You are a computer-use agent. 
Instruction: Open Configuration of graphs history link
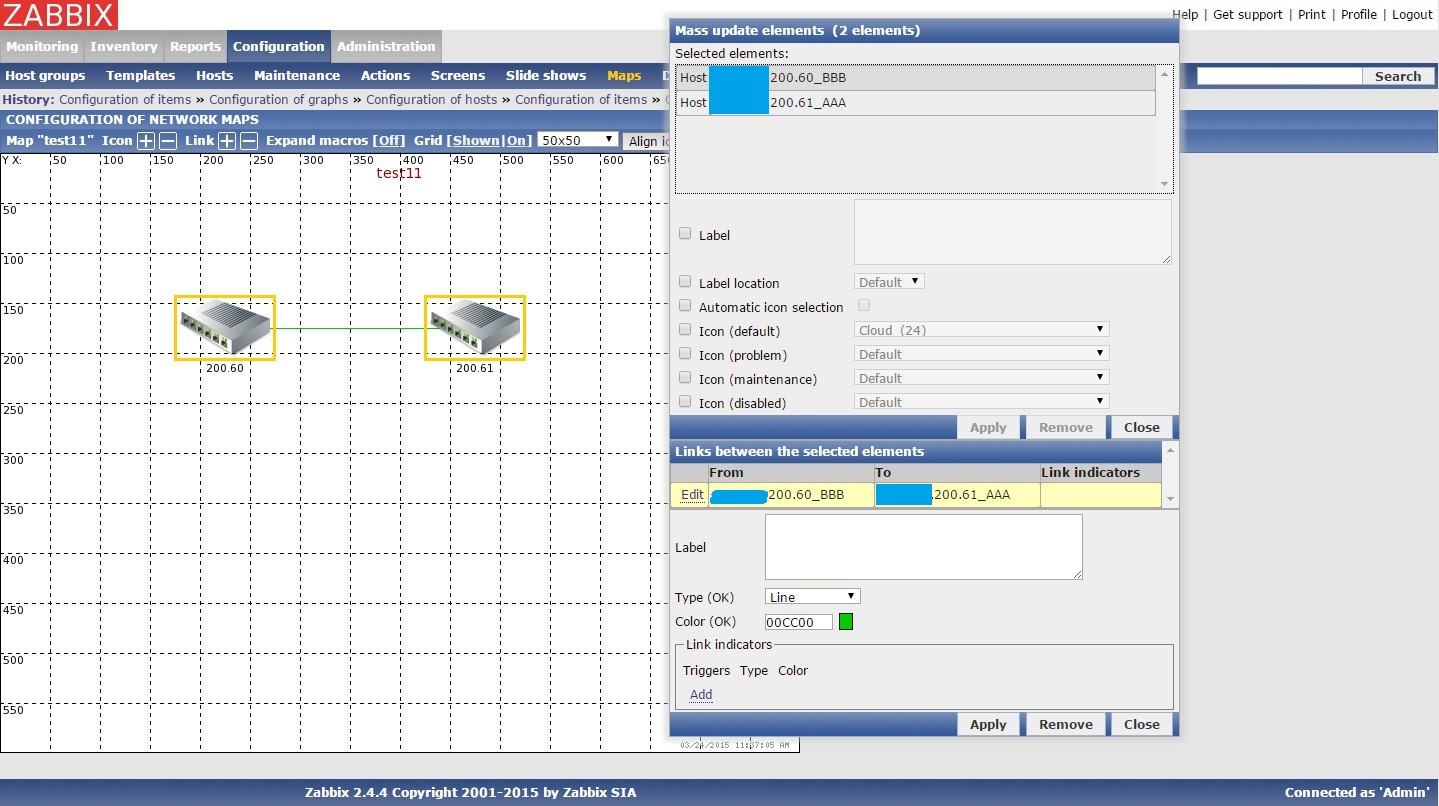click(279, 99)
